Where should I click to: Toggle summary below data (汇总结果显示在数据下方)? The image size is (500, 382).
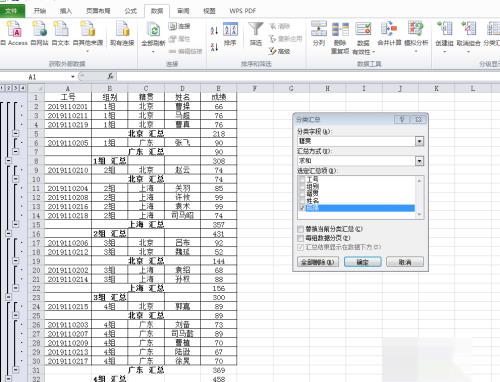[x=301, y=247]
